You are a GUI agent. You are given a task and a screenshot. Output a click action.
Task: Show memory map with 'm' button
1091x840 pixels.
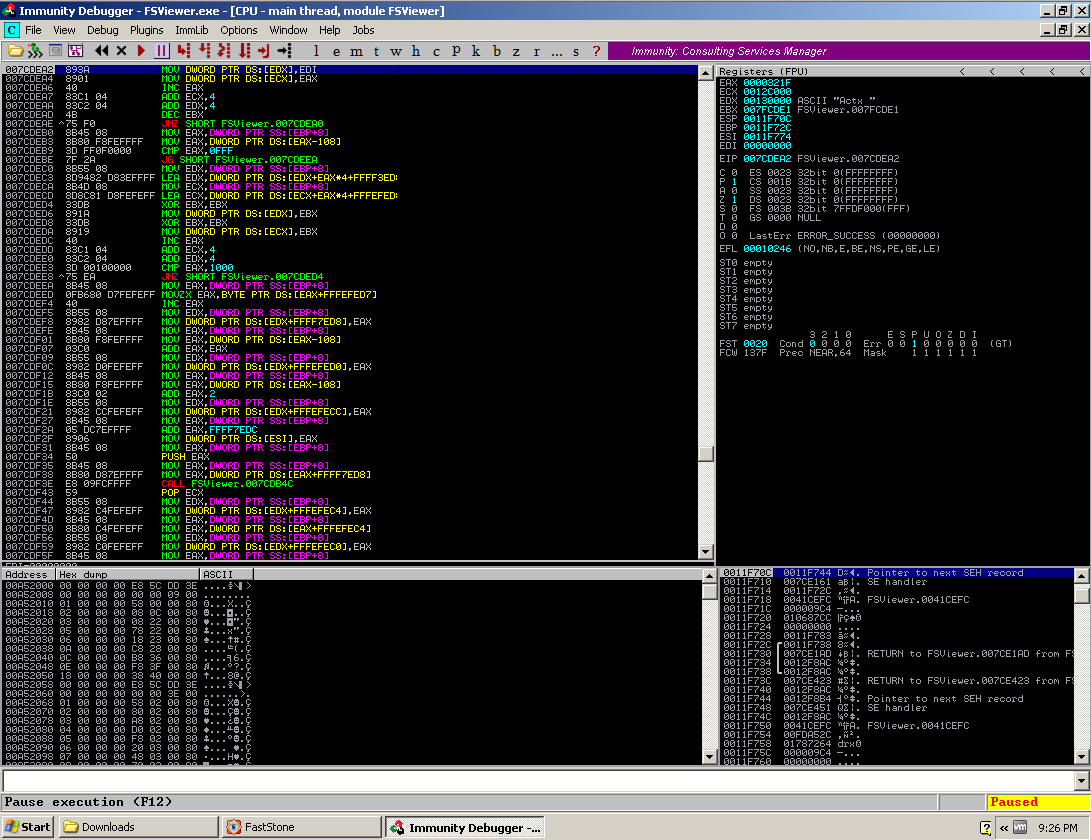click(356, 51)
